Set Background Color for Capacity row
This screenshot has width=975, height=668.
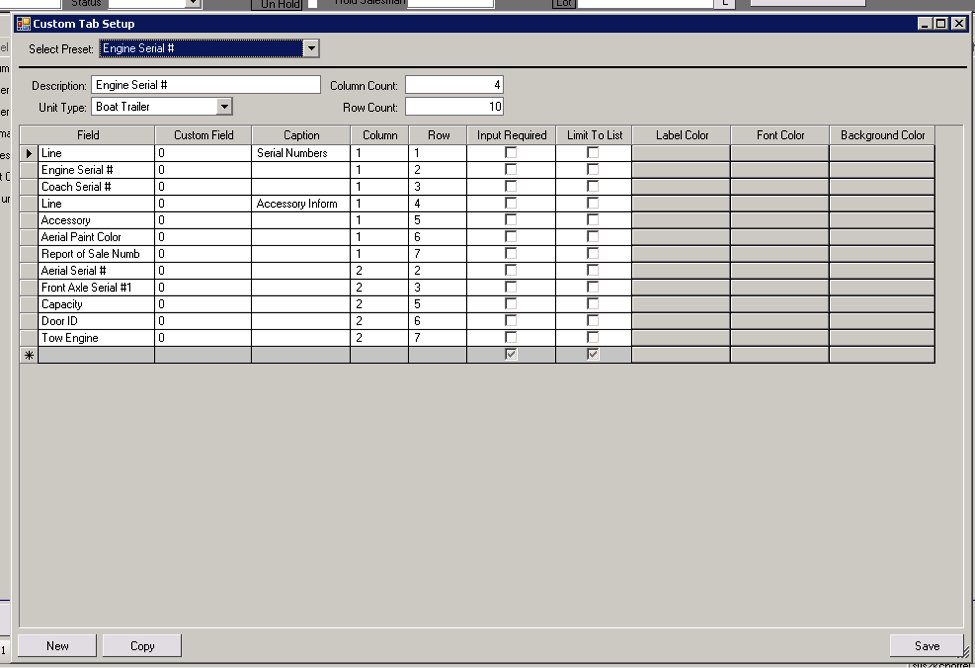(881, 304)
